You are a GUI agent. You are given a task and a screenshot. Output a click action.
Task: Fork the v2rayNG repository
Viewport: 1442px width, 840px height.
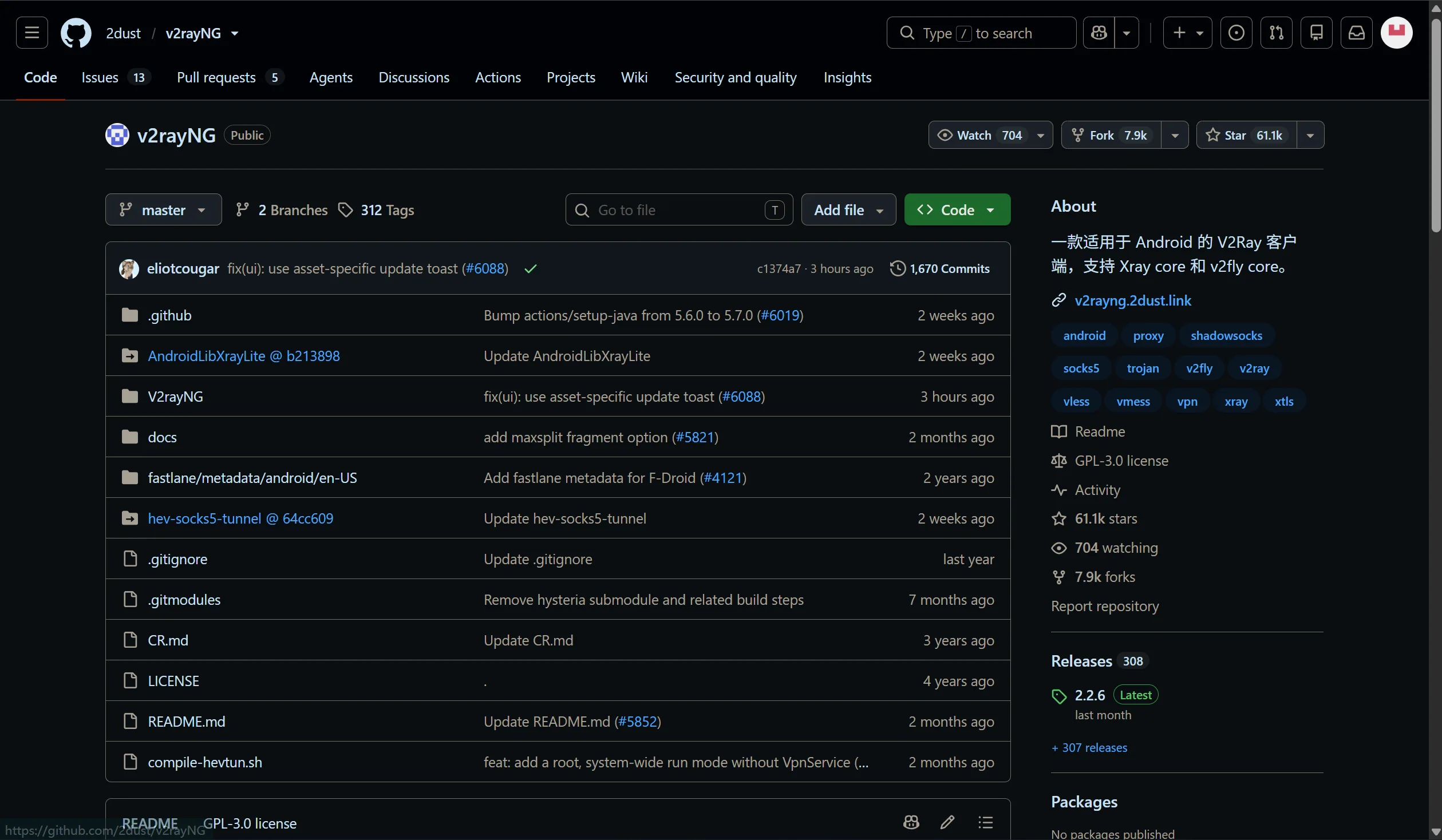point(1111,135)
